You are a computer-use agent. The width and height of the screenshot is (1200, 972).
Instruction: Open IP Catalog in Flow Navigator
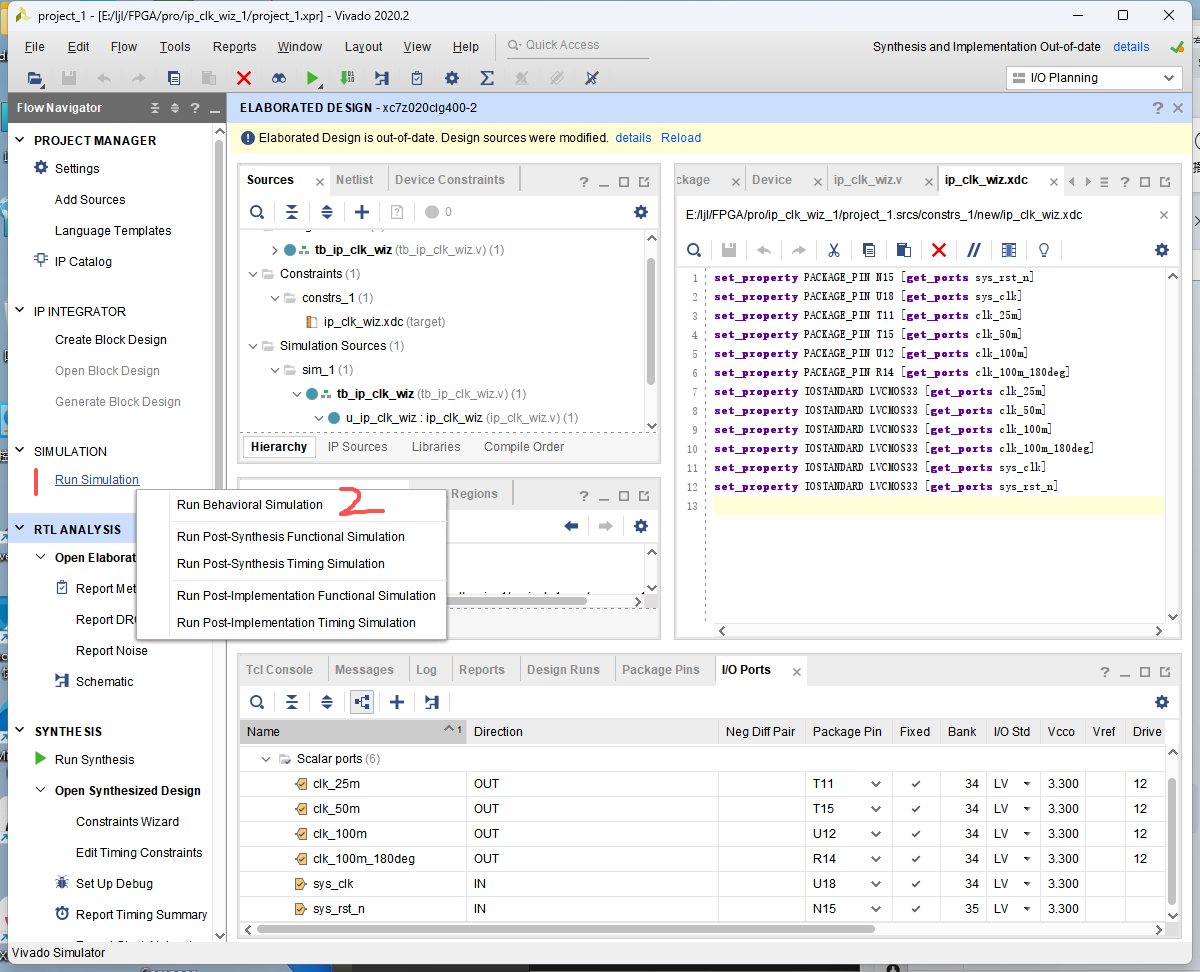(x=83, y=262)
